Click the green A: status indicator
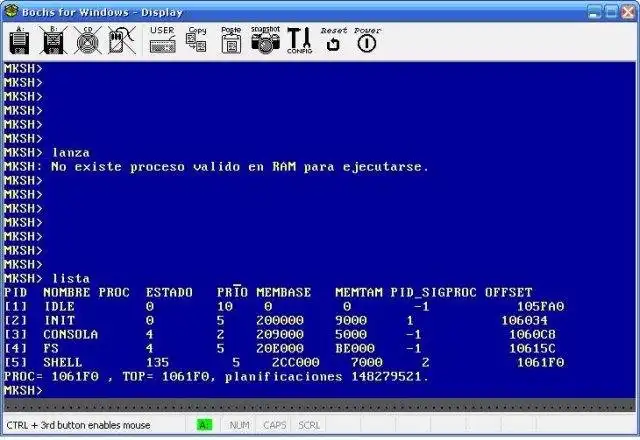Image resolution: width=640 pixels, height=440 pixels. tap(204, 425)
